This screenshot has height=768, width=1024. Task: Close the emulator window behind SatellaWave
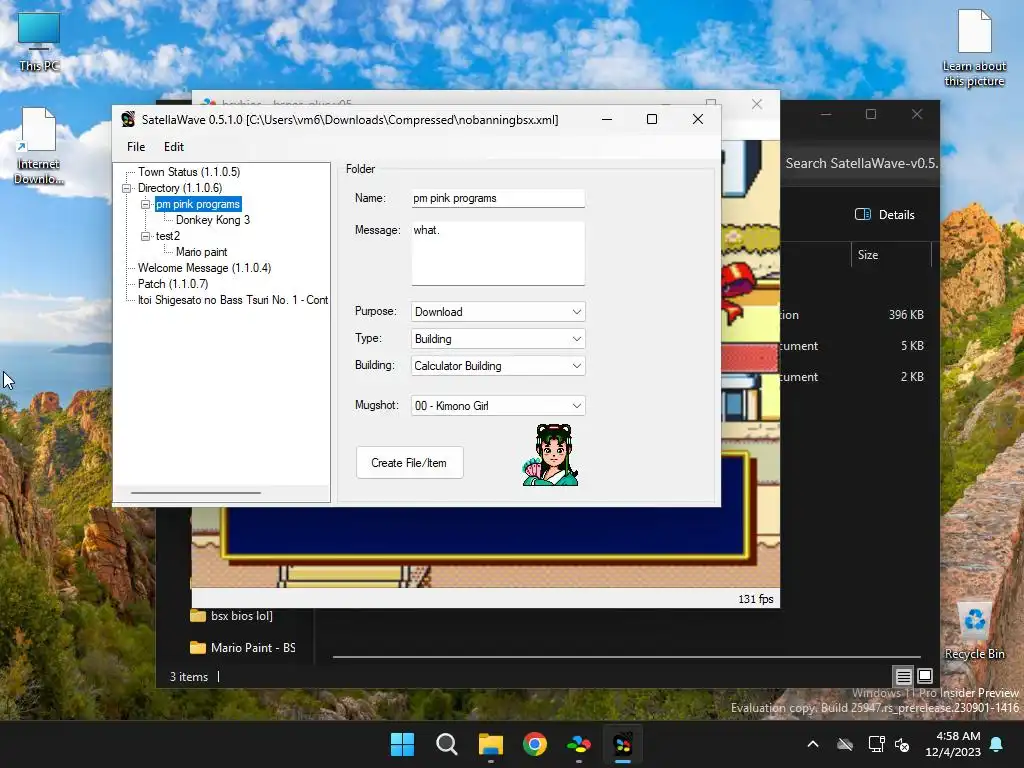pyautogui.click(x=757, y=104)
